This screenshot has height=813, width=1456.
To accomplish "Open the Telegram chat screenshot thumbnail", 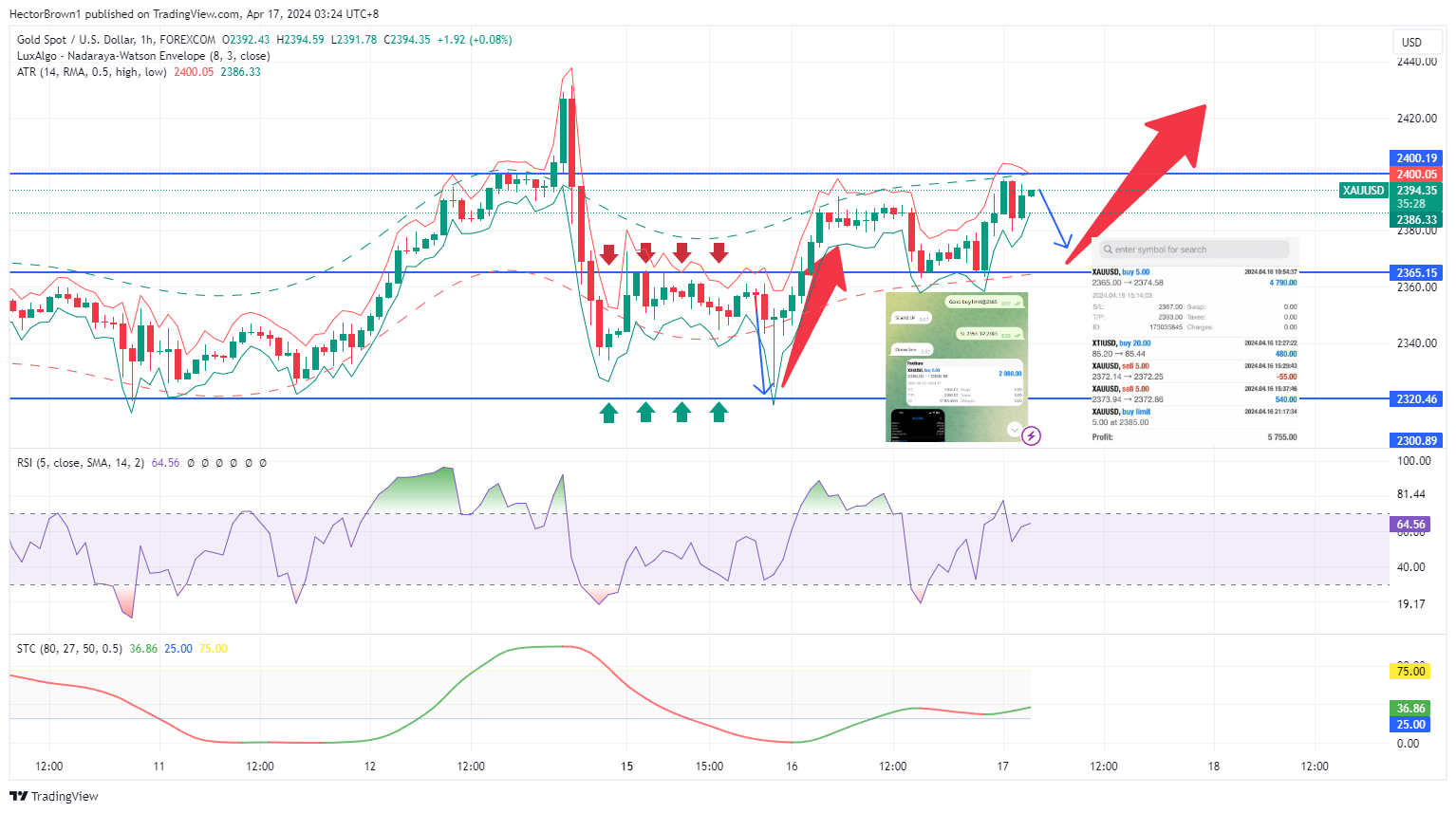I will click(957, 367).
